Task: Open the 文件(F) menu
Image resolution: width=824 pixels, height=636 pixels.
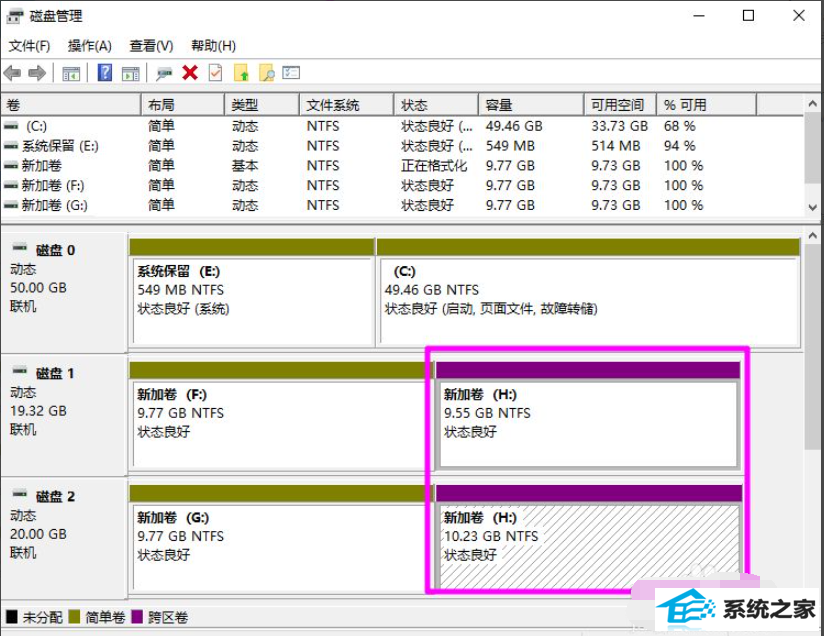Action: pos(29,46)
